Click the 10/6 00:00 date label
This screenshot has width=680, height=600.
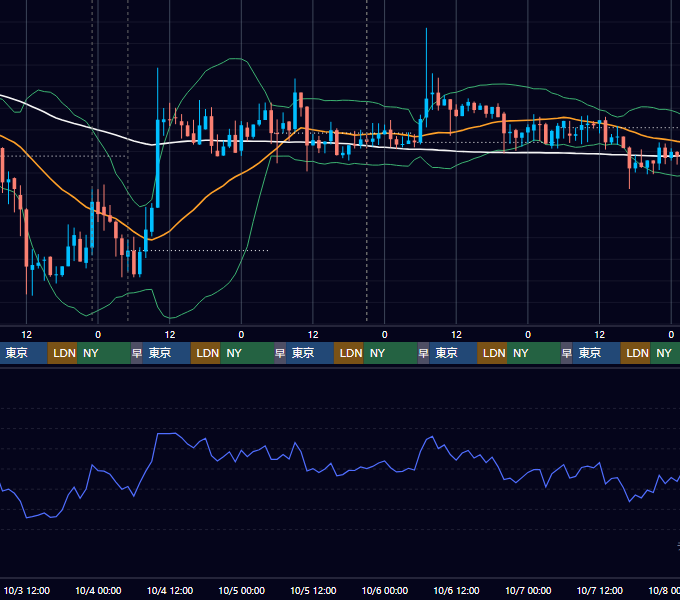click(x=385, y=590)
